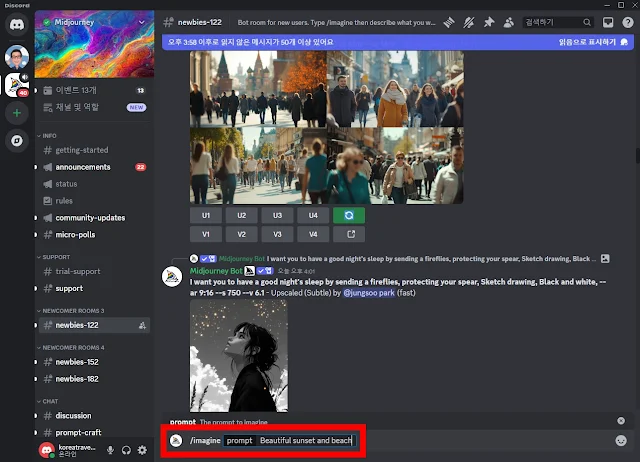Image resolution: width=640 pixels, height=462 pixels.
Task: Click the search magnifier icon
Action: (587, 22)
